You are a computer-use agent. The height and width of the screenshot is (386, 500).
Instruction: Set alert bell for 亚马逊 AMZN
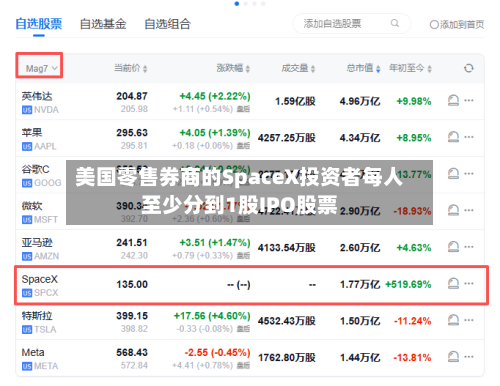(453, 247)
